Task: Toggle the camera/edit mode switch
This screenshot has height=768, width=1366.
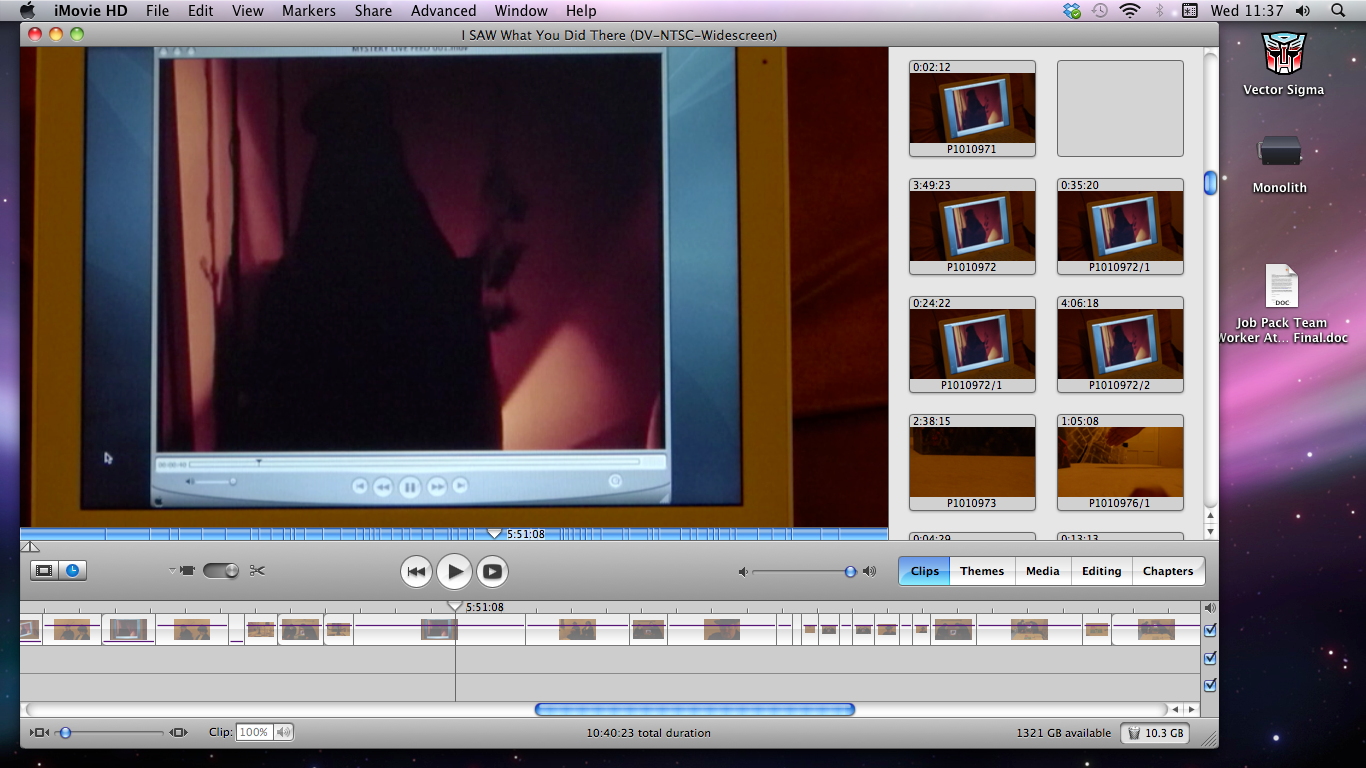Action: point(221,570)
